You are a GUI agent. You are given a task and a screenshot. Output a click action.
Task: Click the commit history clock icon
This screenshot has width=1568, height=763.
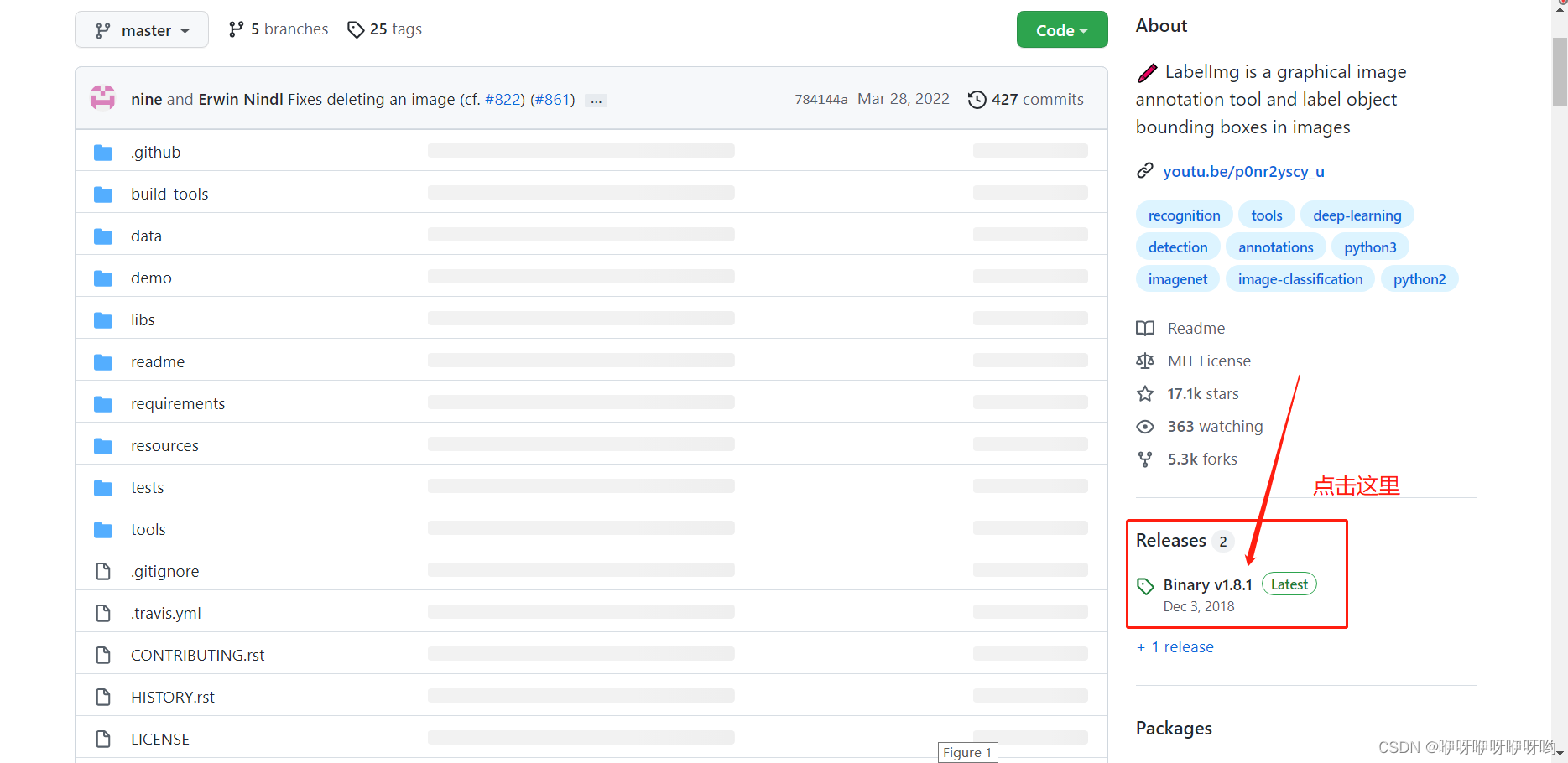977,100
